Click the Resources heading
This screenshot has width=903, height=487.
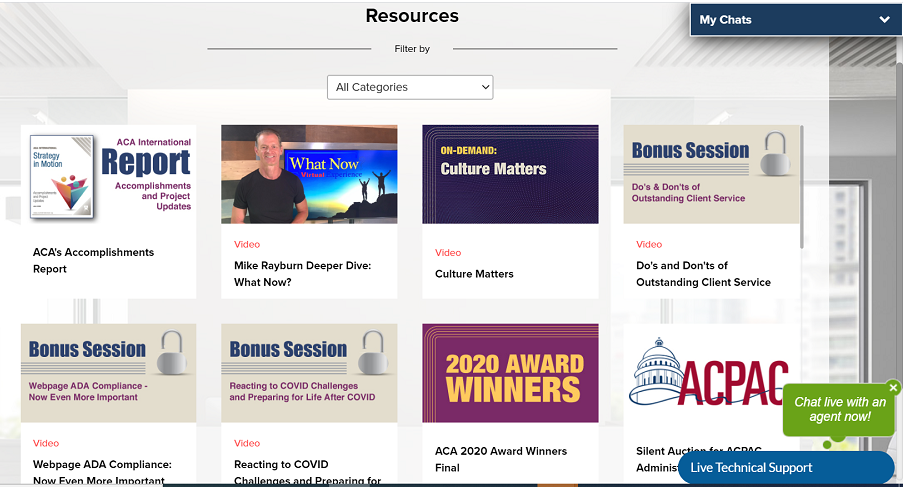click(412, 16)
